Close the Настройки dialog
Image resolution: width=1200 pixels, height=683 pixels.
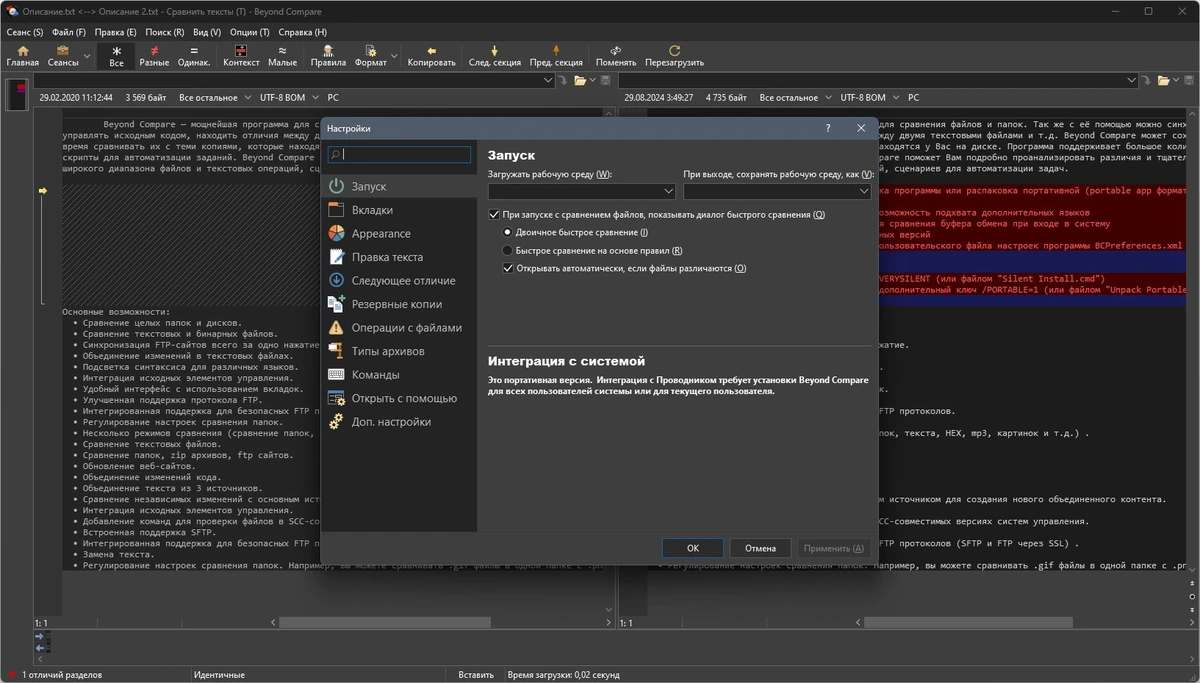[x=861, y=128]
